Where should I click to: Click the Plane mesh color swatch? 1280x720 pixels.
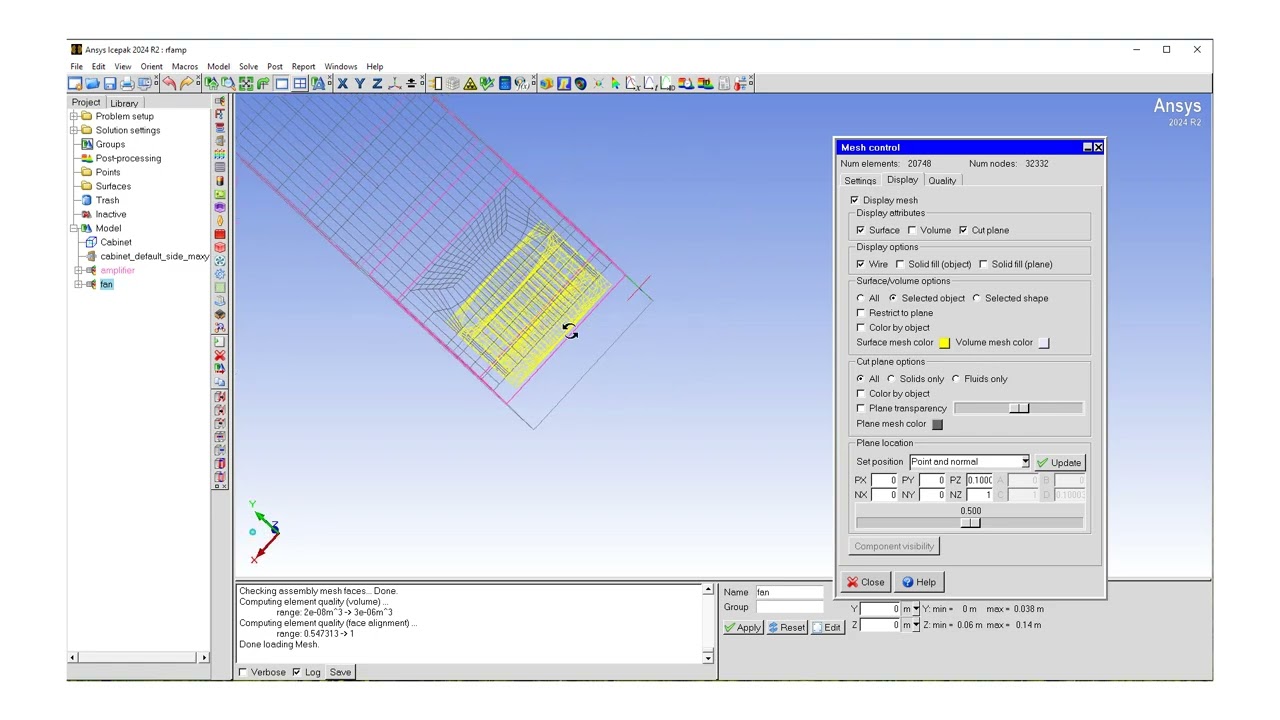[x=937, y=424]
